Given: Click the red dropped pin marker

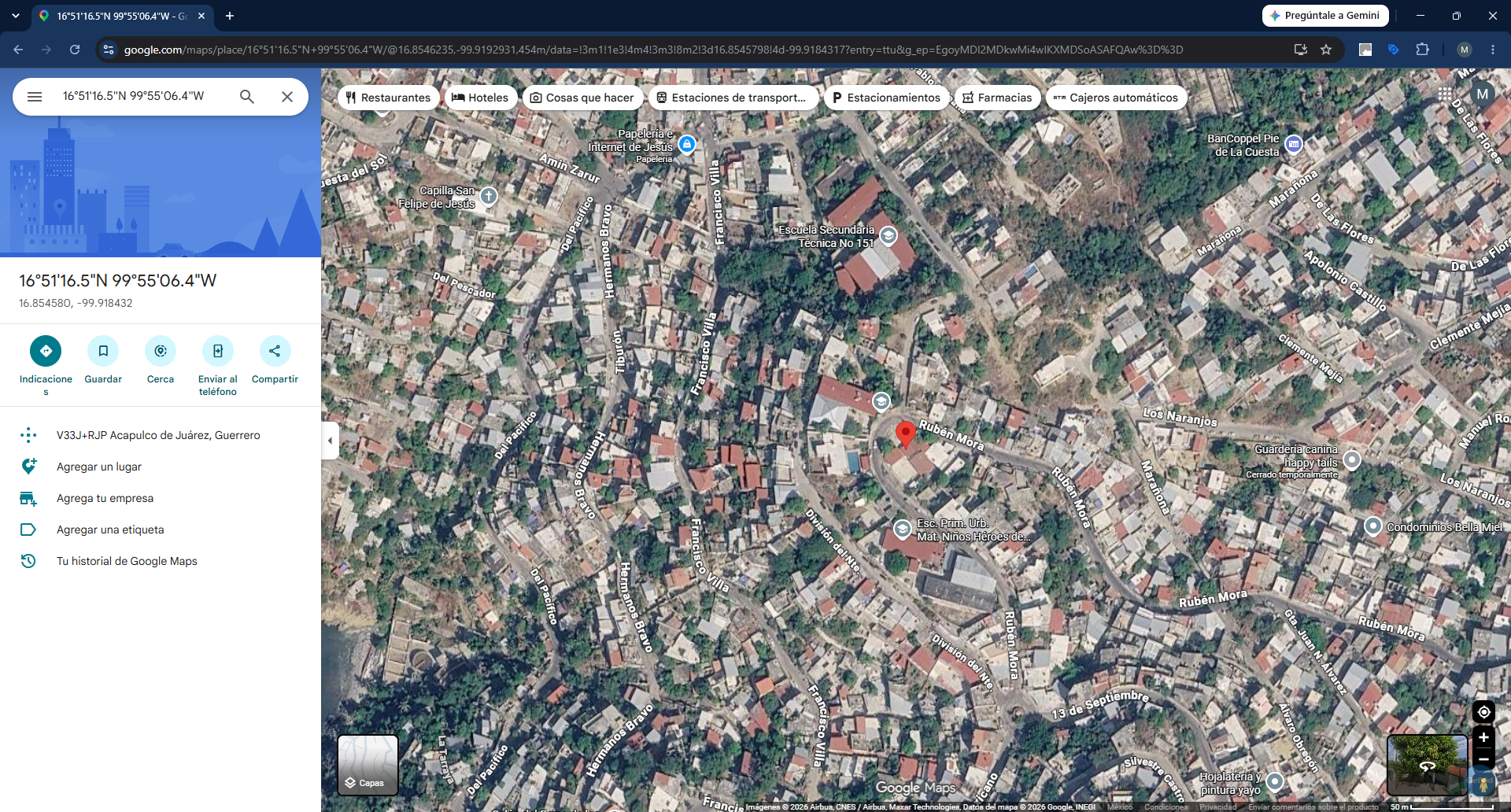Looking at the screenshot, I should coord(906,434).
